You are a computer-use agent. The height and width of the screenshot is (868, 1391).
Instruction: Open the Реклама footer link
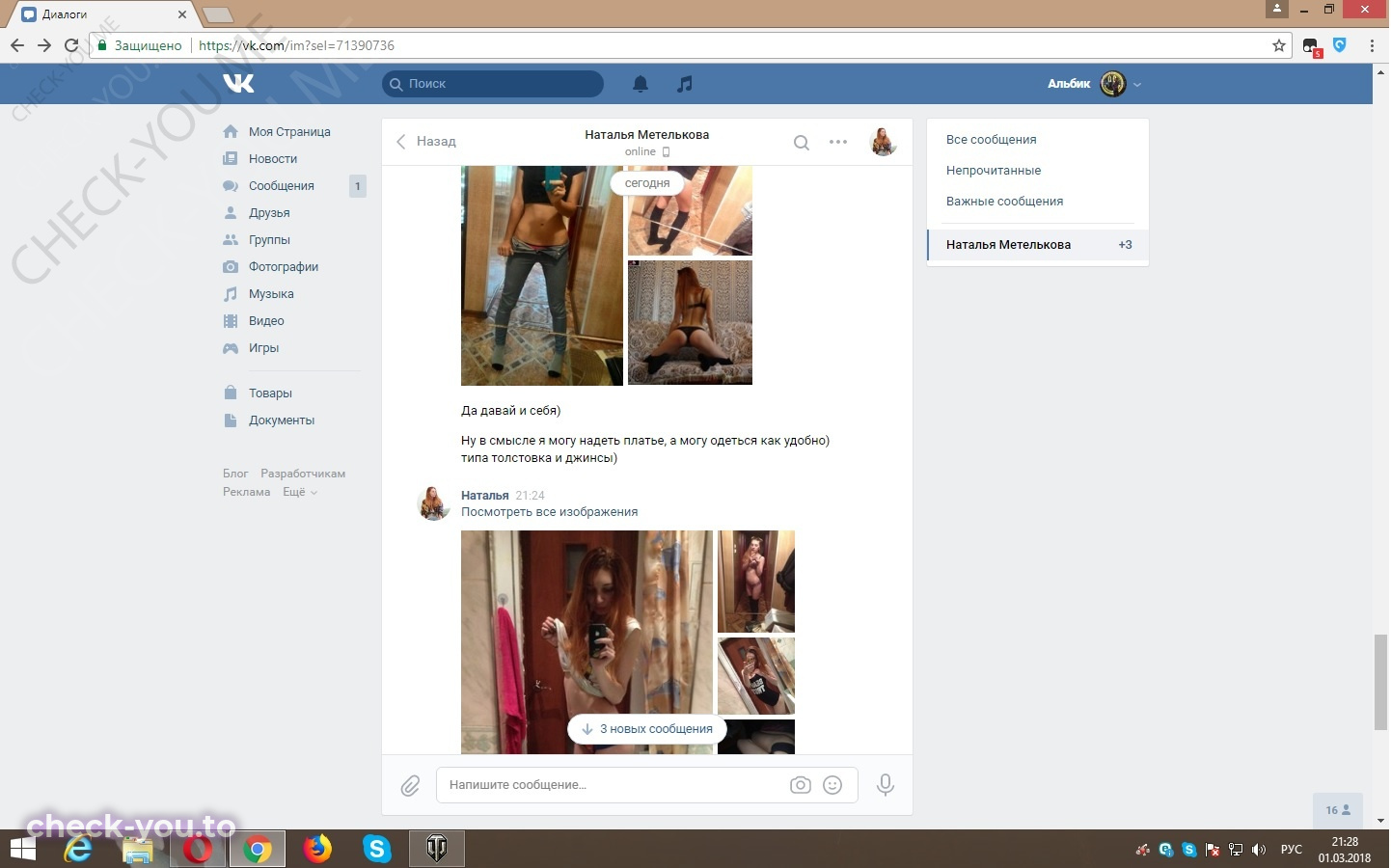coord(247,492)
